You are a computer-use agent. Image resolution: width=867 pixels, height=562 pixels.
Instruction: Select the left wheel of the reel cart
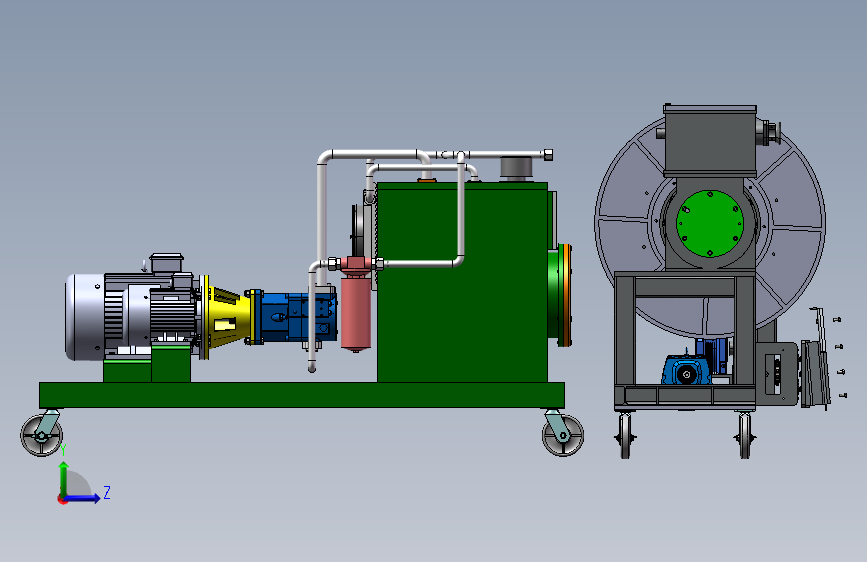pyautogui.click(x=625, y=435)
